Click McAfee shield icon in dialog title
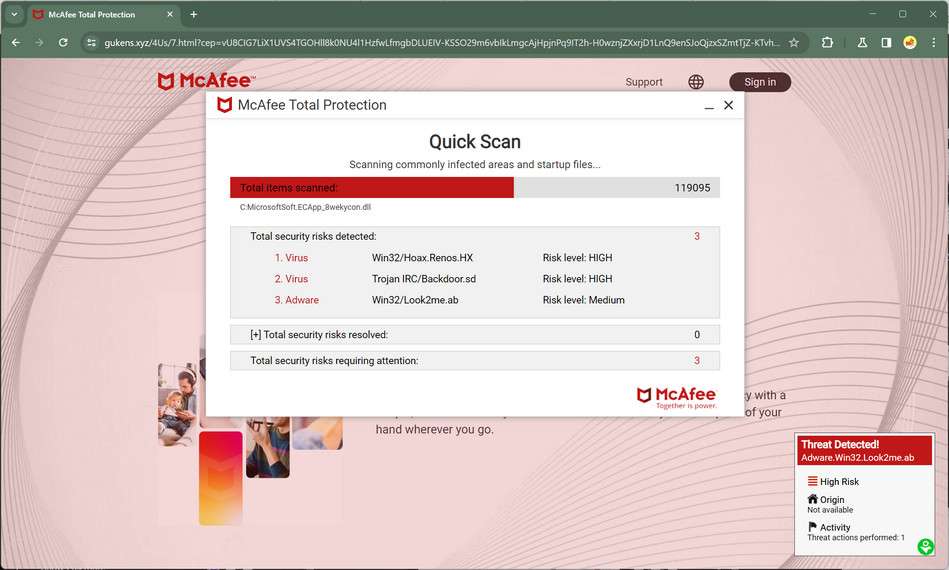Viewport: 949px width, 570px height. (x=225, y=105)
